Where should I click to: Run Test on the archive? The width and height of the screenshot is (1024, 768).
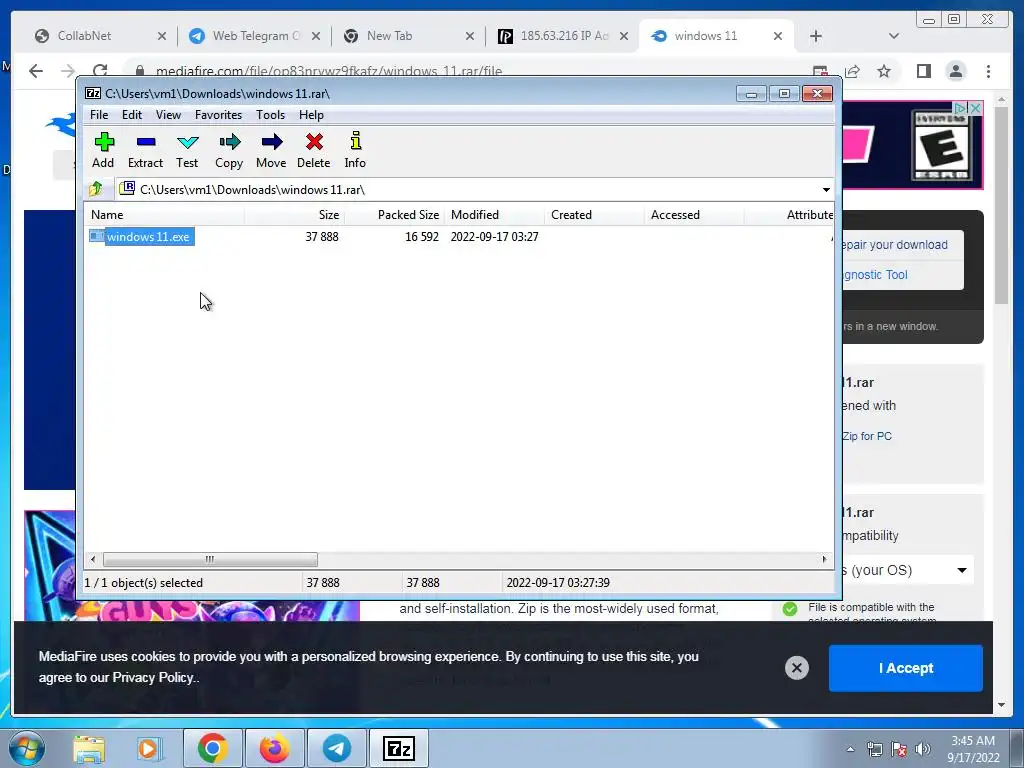[187, 150]
